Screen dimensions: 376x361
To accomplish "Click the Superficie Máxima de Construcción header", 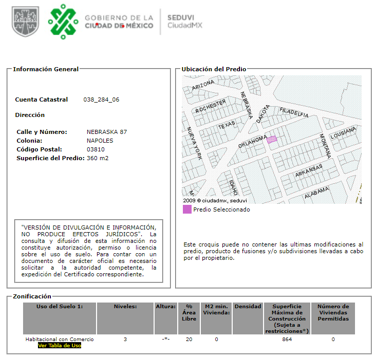I will (287, 318).
